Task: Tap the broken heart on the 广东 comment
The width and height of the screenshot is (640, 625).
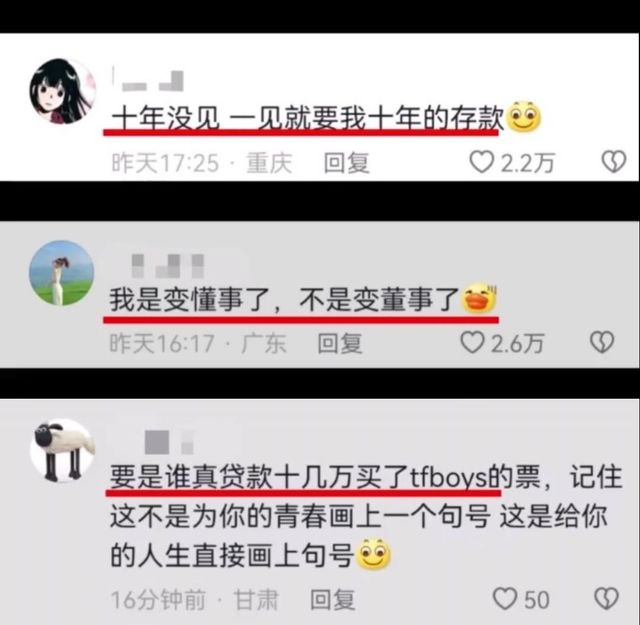Action: point(602,342)
